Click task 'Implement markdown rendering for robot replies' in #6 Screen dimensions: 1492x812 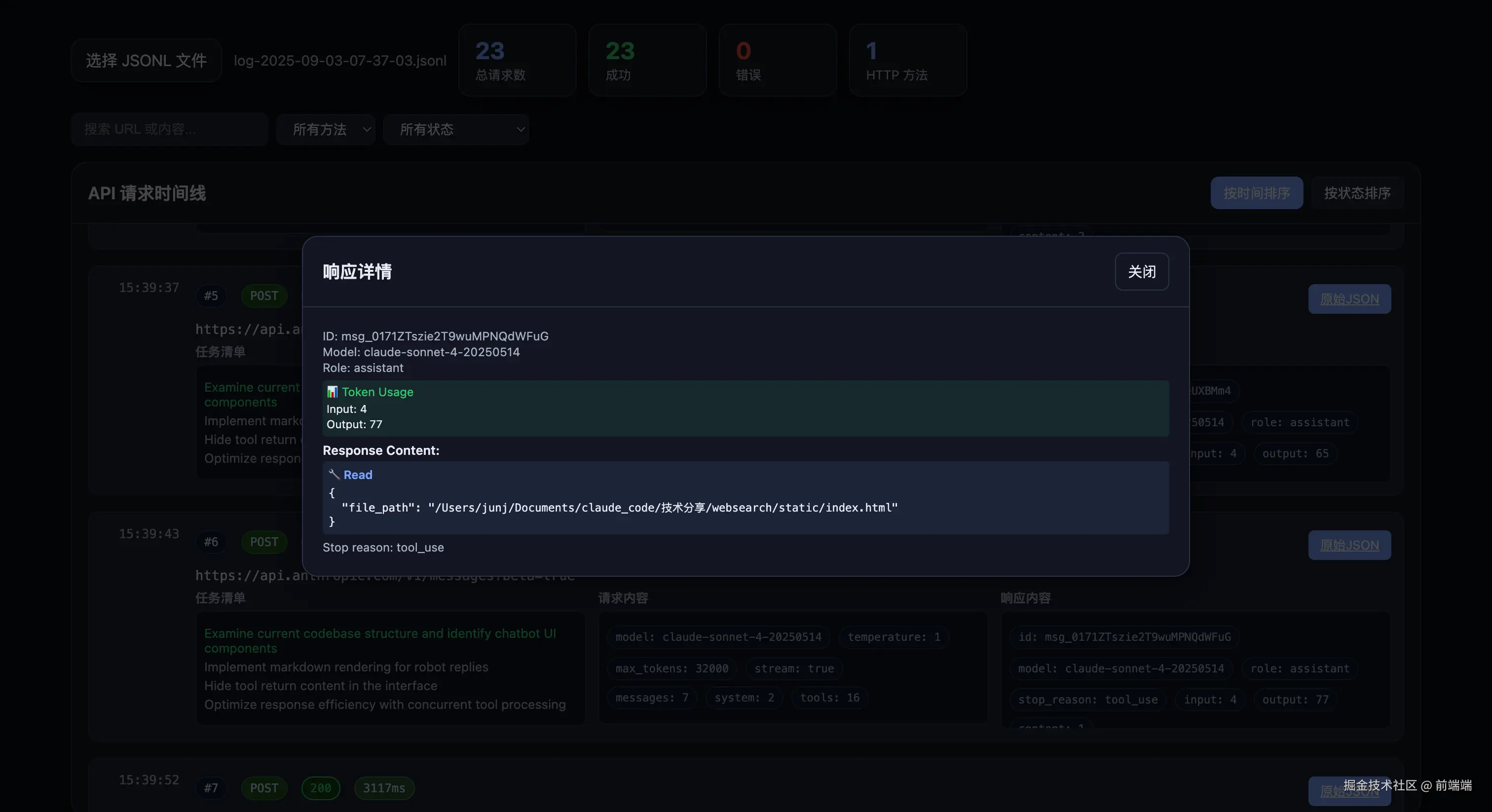346,667
